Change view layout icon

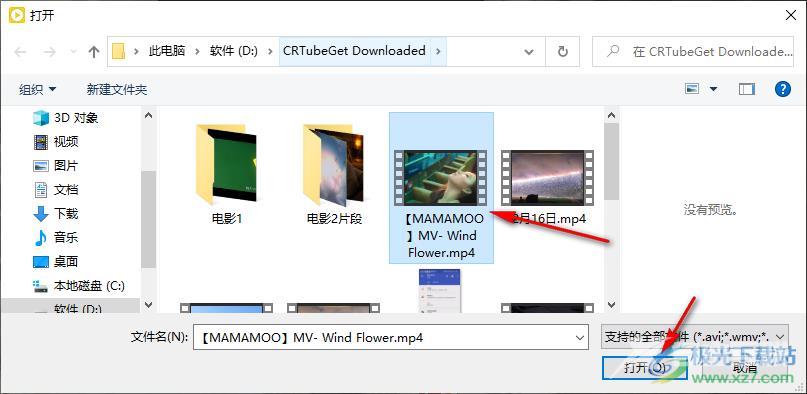click(692, 89)
